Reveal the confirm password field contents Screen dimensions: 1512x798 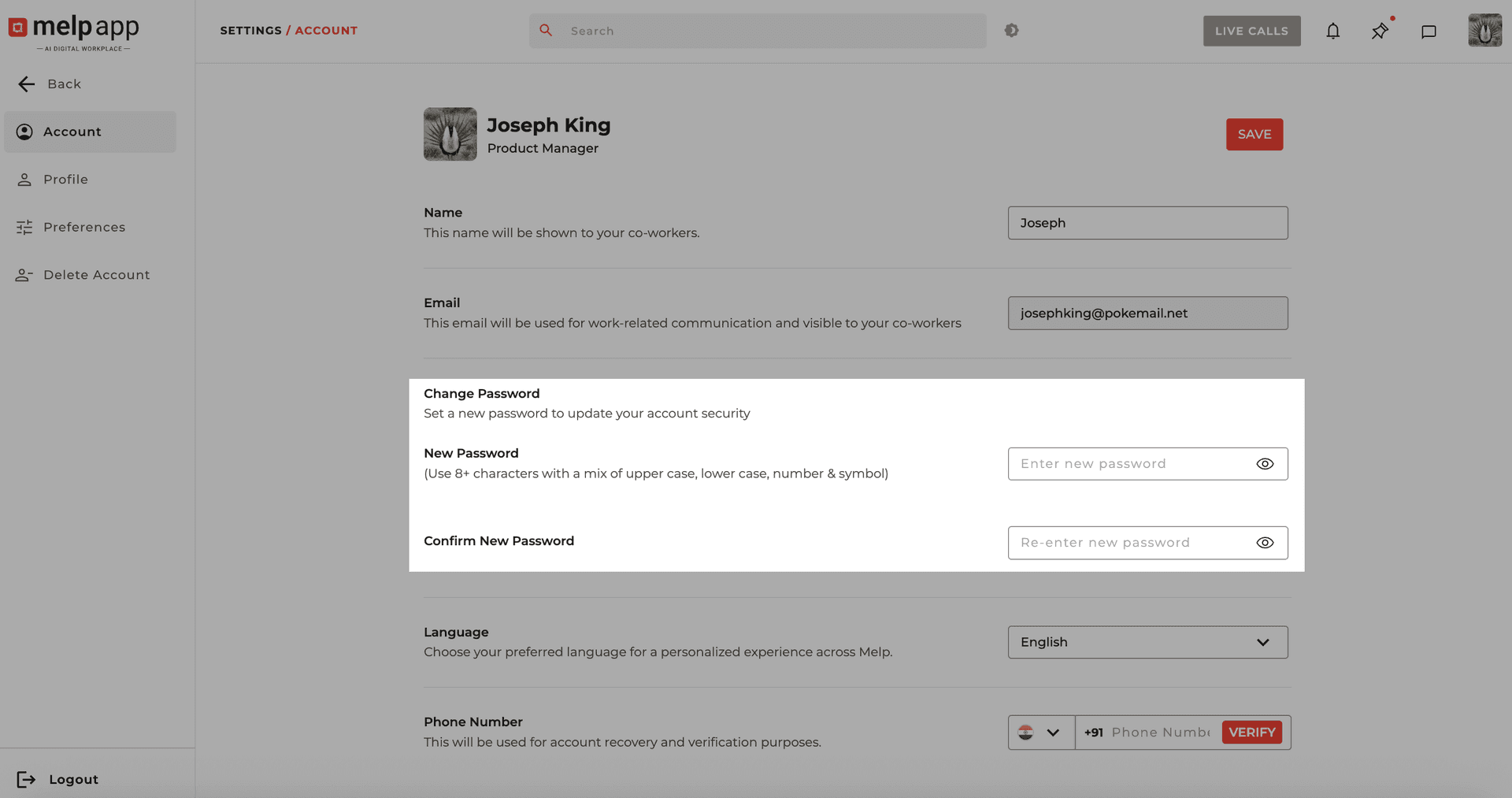pyautogui.click(x=1265, y=542)
